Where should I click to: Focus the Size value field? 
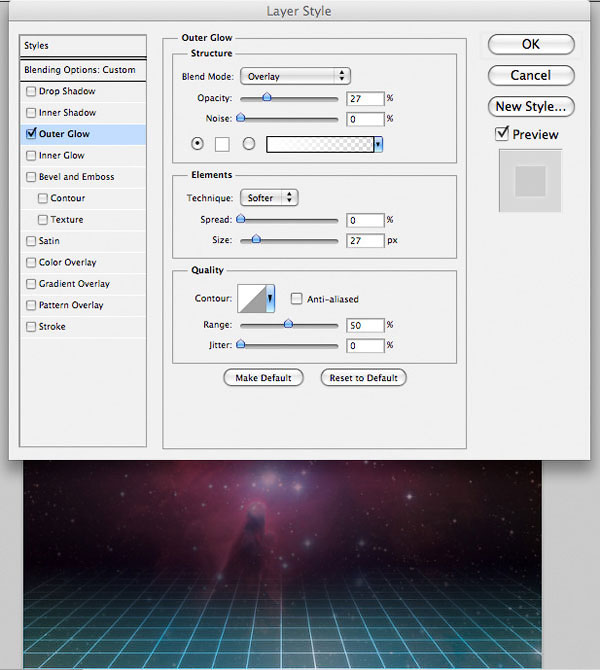pos(365,241)
